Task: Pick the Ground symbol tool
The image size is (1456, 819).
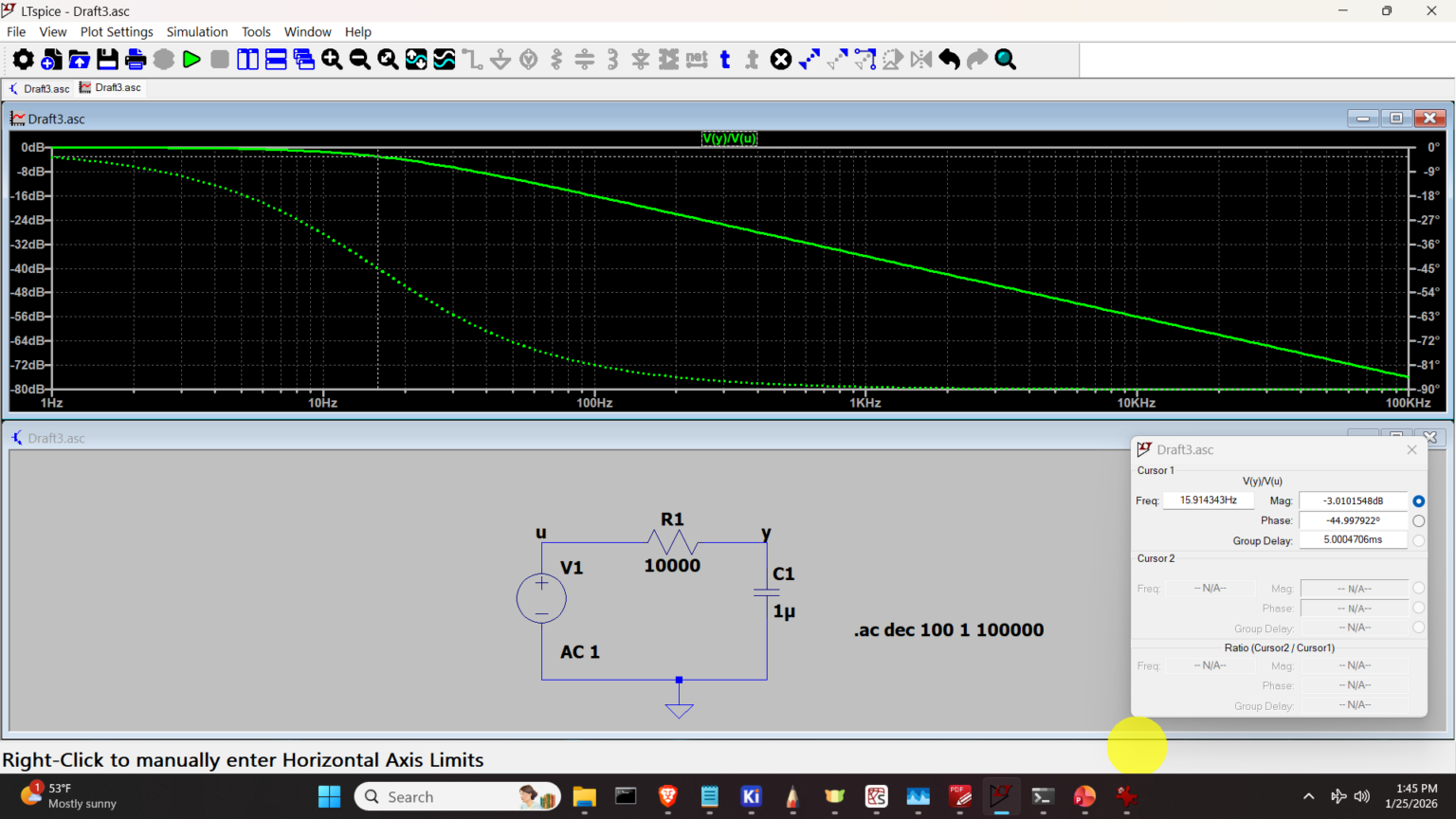Action: 500,59
